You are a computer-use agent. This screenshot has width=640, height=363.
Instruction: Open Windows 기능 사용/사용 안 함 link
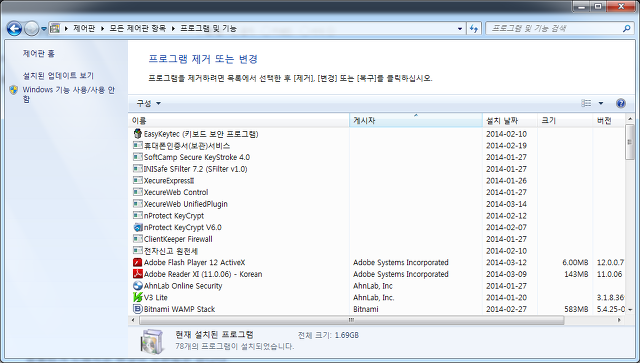69,94
